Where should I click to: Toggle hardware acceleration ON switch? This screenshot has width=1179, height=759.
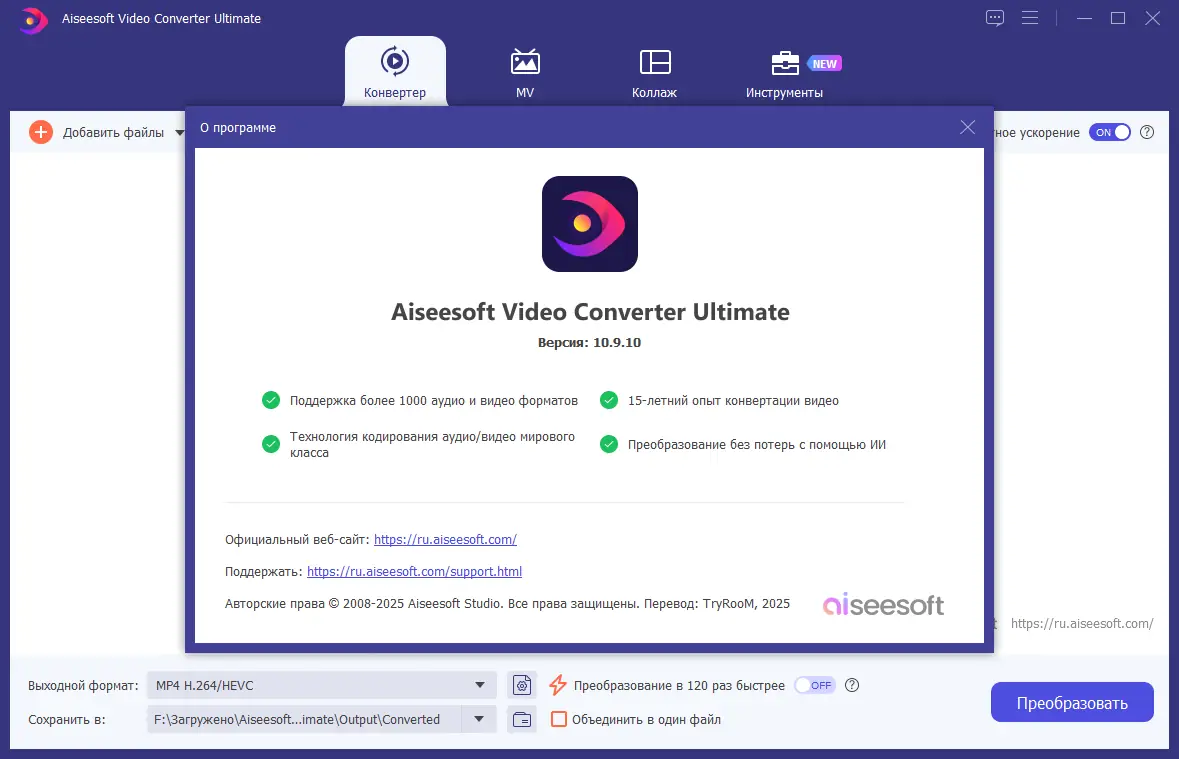tap(1110, 132)
